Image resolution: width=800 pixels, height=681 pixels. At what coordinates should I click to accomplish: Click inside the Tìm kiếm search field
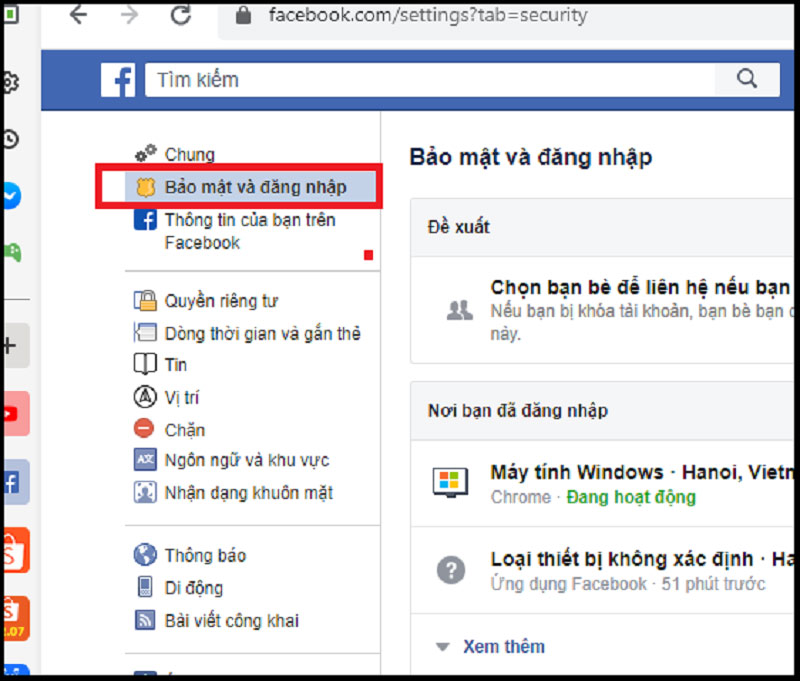(400, 78)
